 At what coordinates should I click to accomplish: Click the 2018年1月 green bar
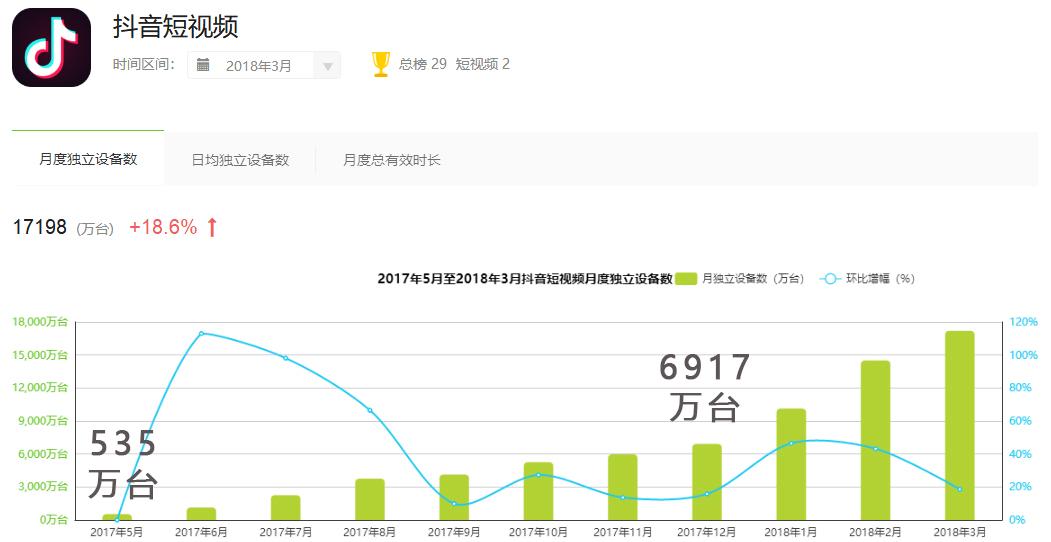(x=791, y=464)
